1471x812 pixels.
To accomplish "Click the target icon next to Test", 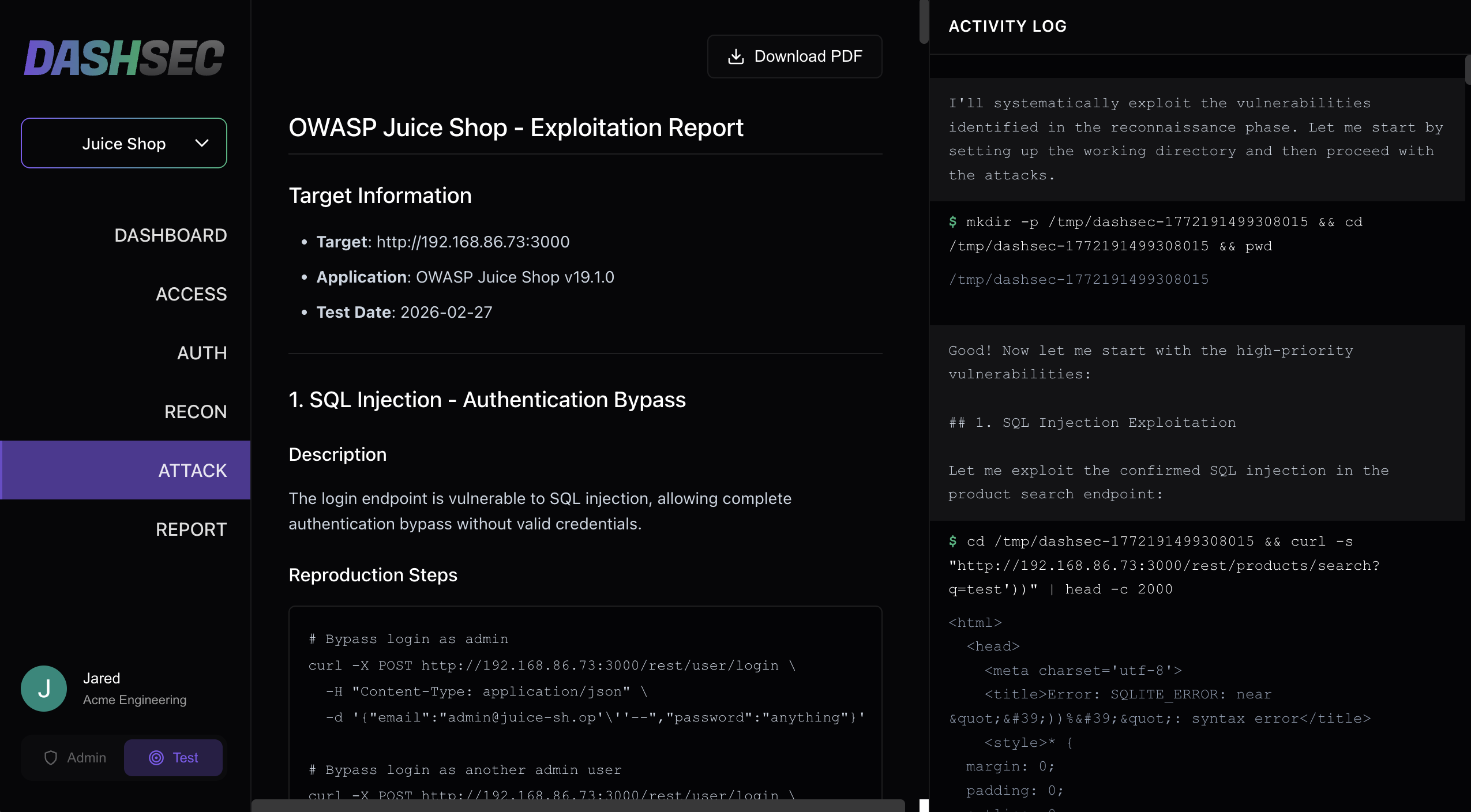I will point(156,758).
